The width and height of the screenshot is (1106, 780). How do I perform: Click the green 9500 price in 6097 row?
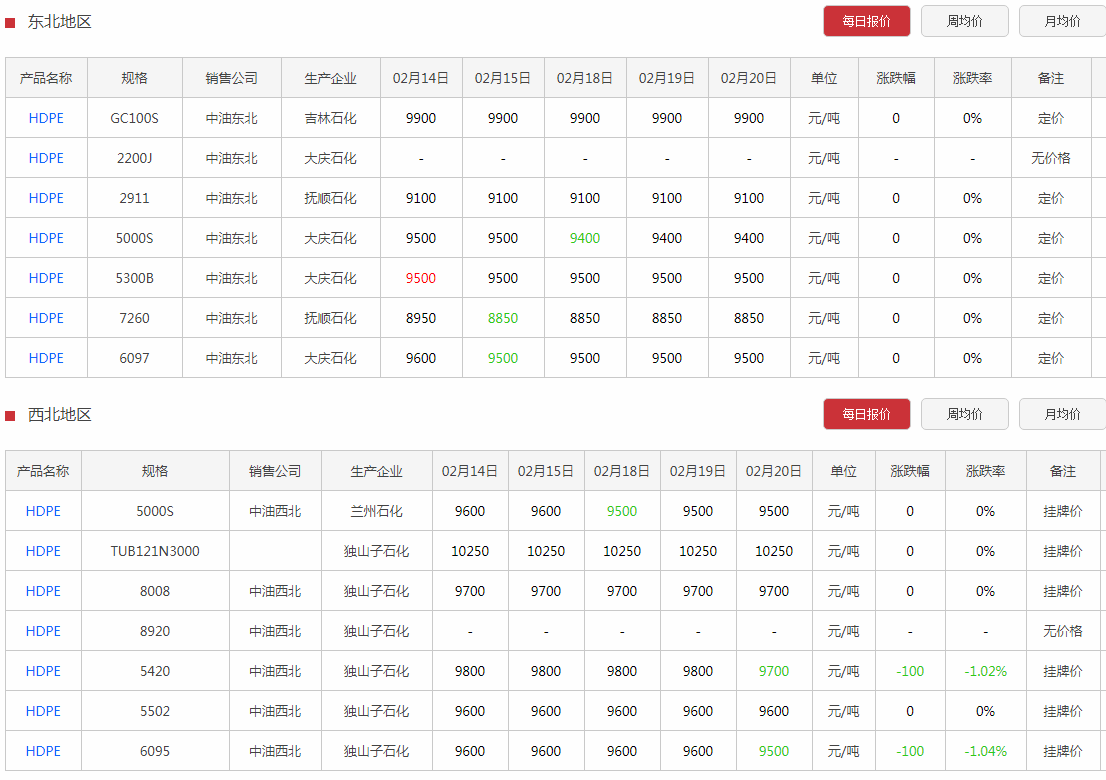click(x=503, y=358)
